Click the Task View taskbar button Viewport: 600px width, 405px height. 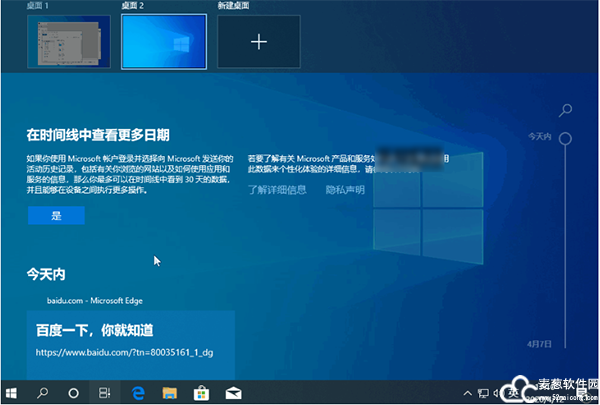pos(103,393)
